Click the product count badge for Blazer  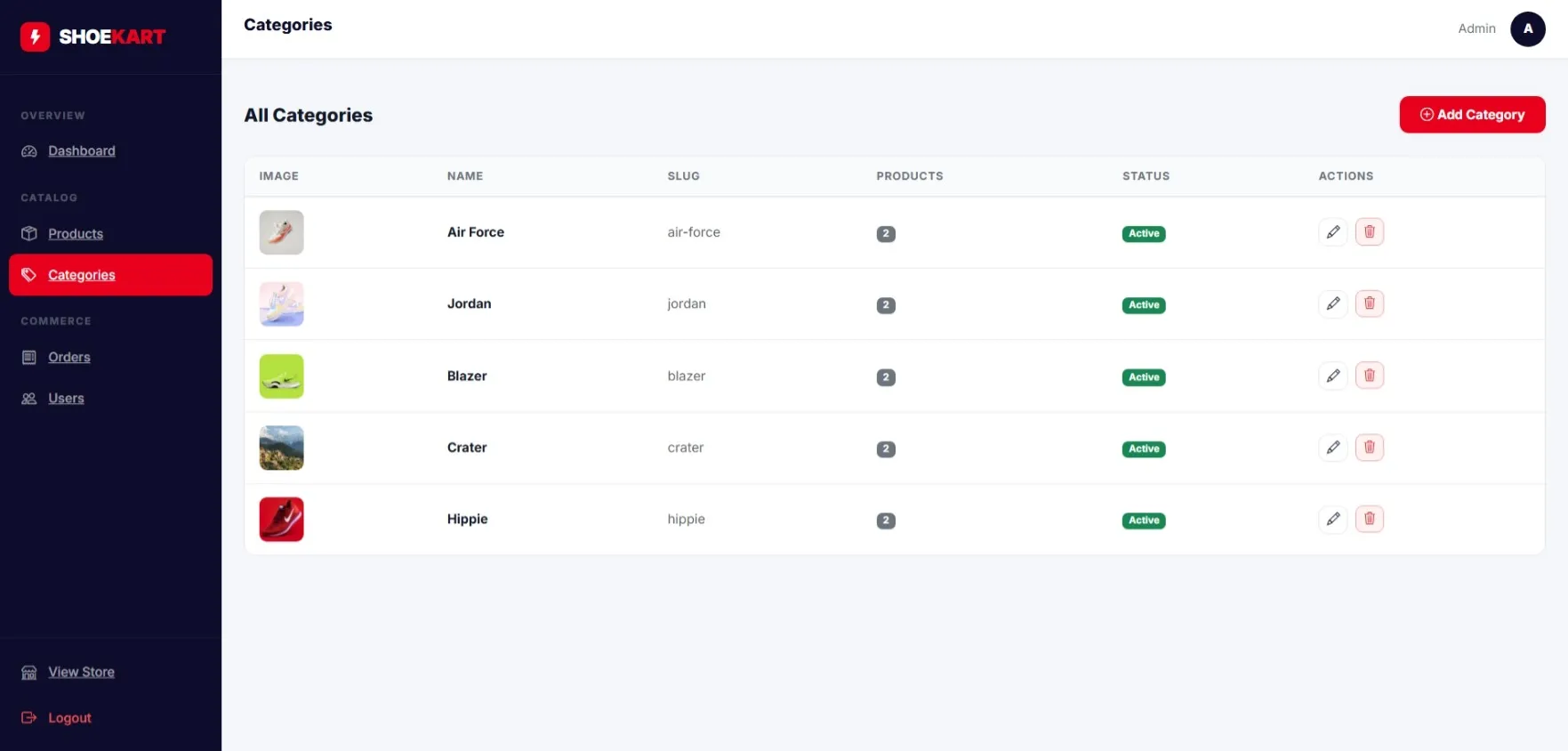click(x=886, y=377)
